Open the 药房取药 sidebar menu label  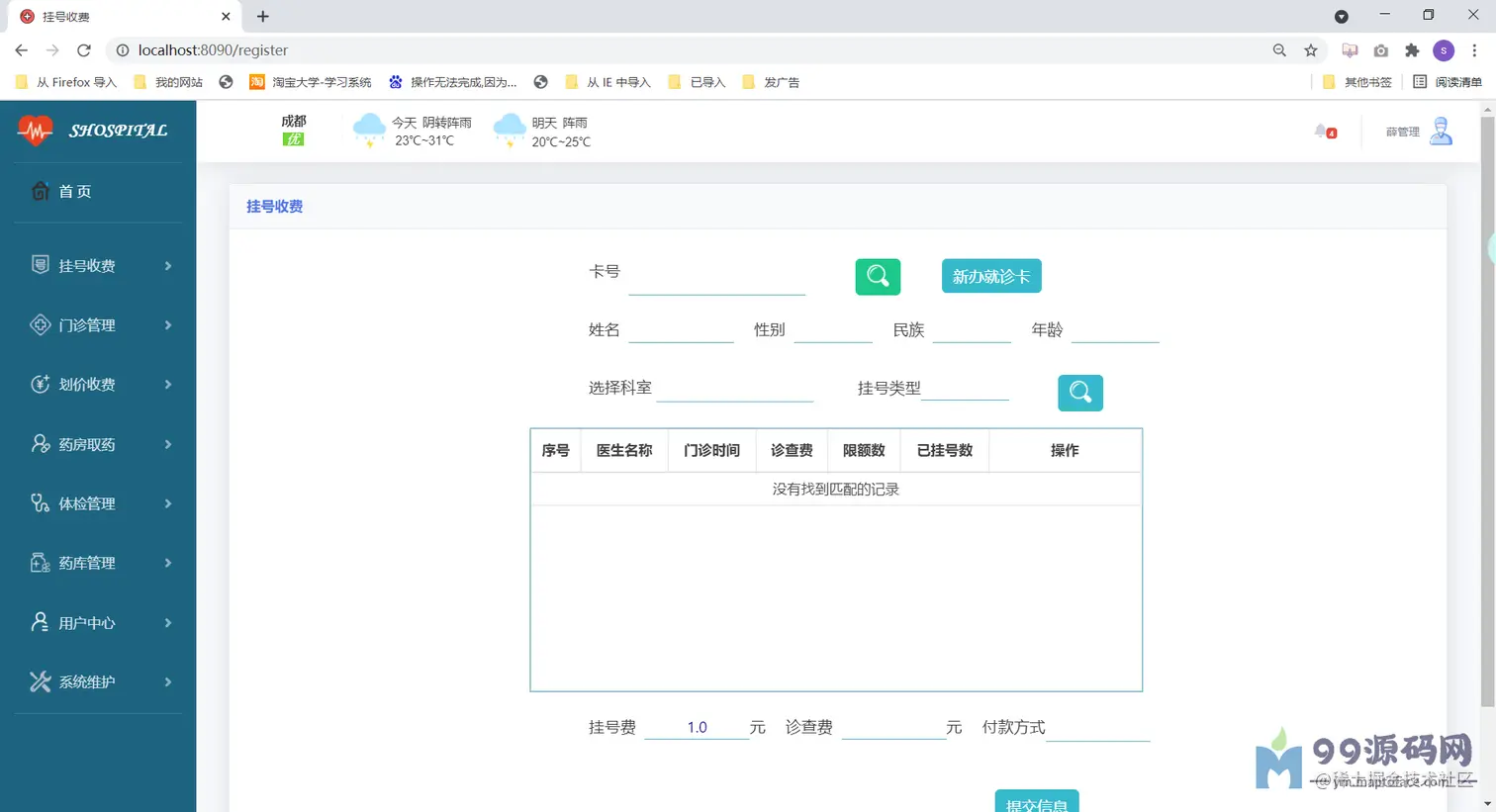(x=87, y=445)
